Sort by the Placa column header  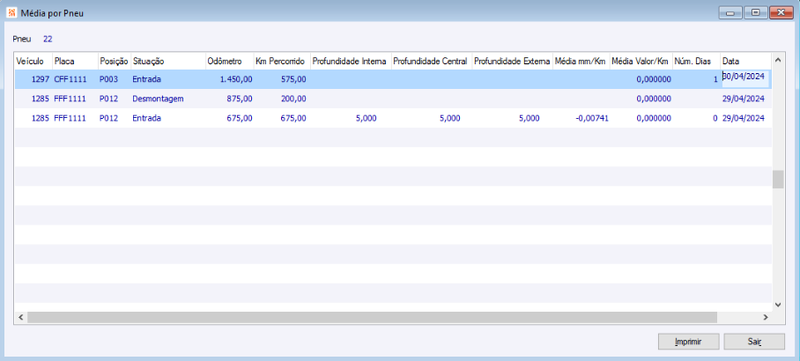pyautogui.click(x=75, y=61)
